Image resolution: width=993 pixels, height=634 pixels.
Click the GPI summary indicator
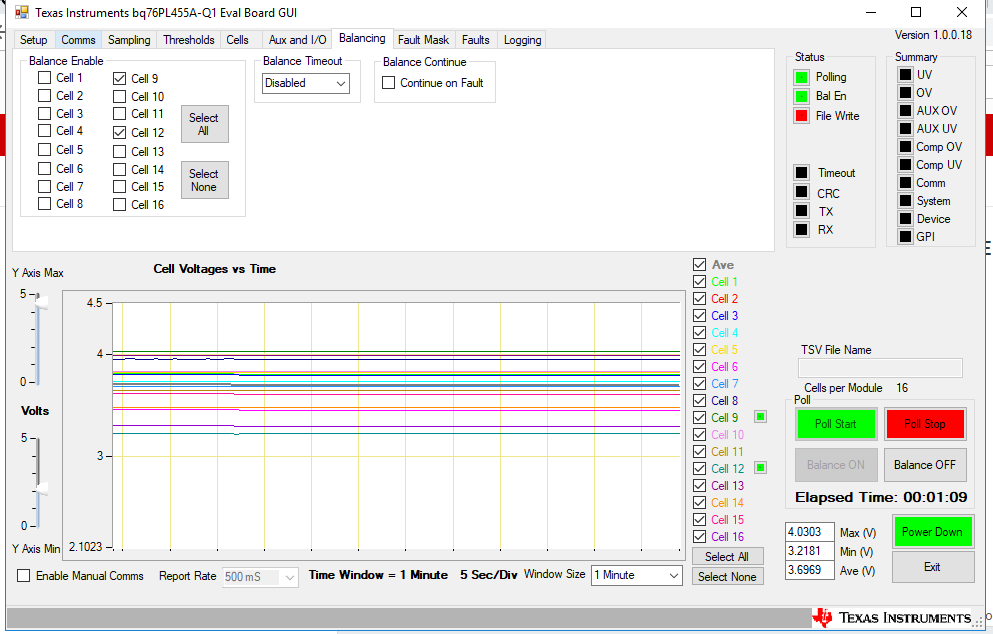click(x=906, y=237)
